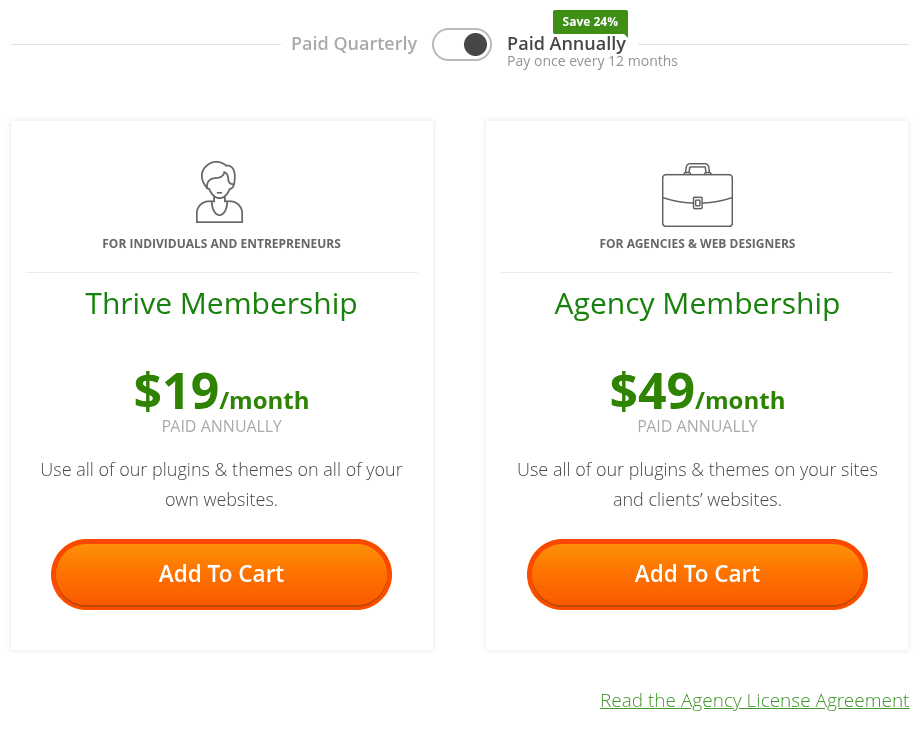Select the Paid Annually billing option
This screenshot has width=920, height=730.
pyautogui.click(x=566, y=44)
